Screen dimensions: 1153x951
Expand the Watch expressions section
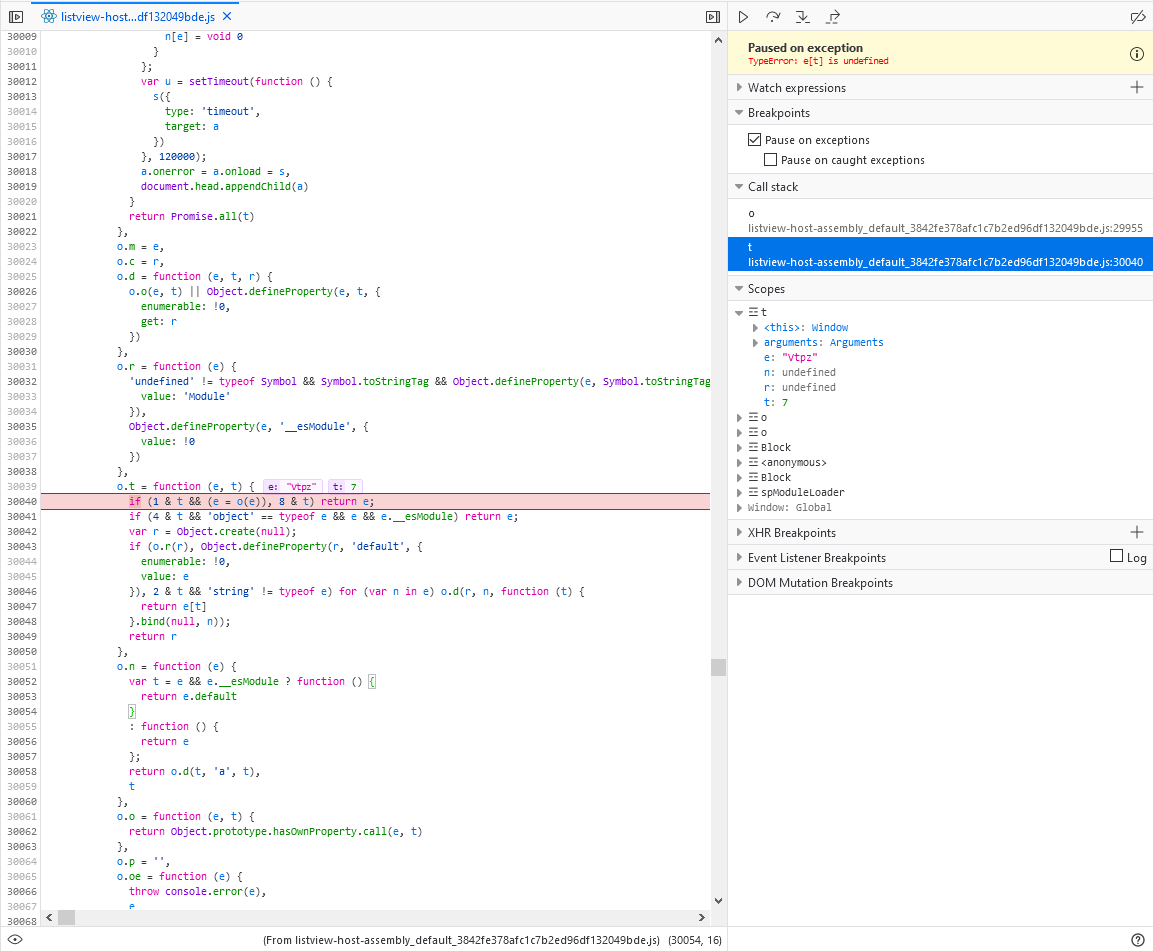tap(739, 88)
